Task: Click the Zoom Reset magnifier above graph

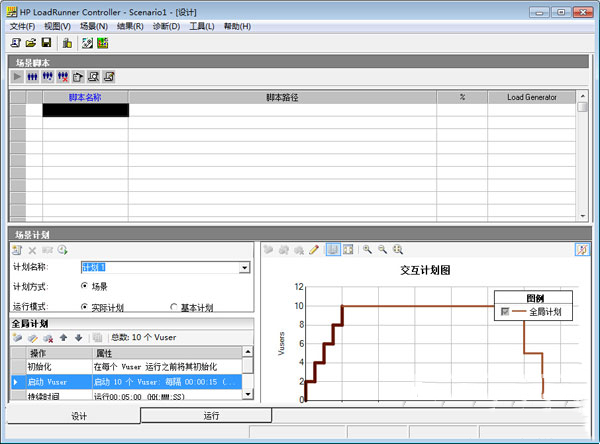Action: [398, 250]
